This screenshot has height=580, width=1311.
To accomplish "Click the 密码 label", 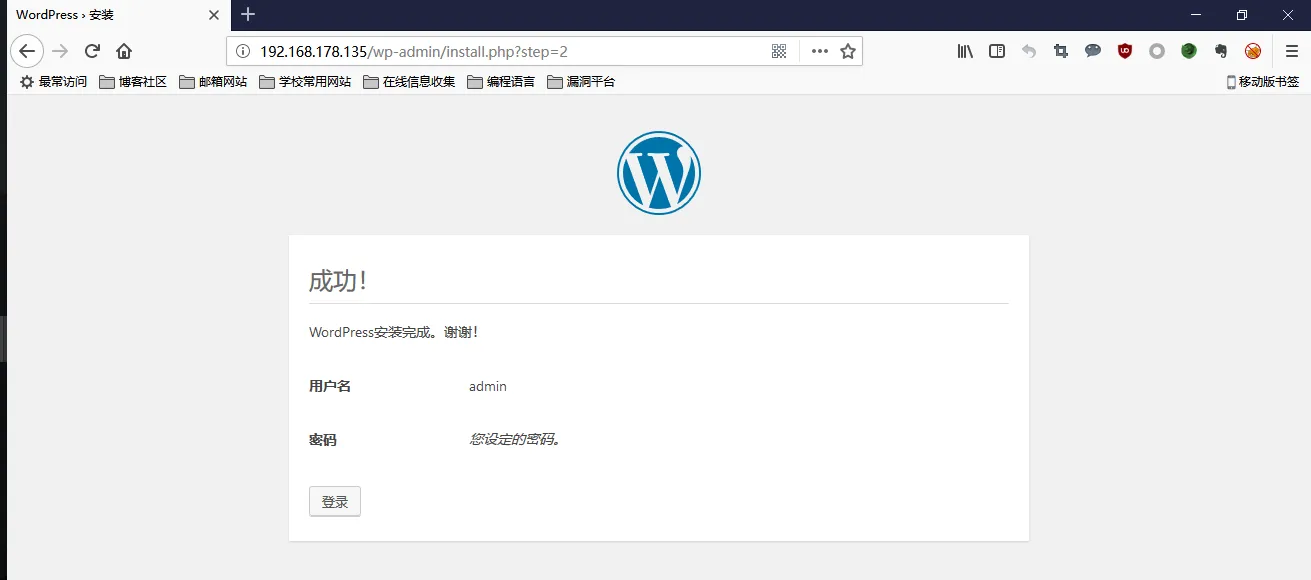I will point(323,440).
